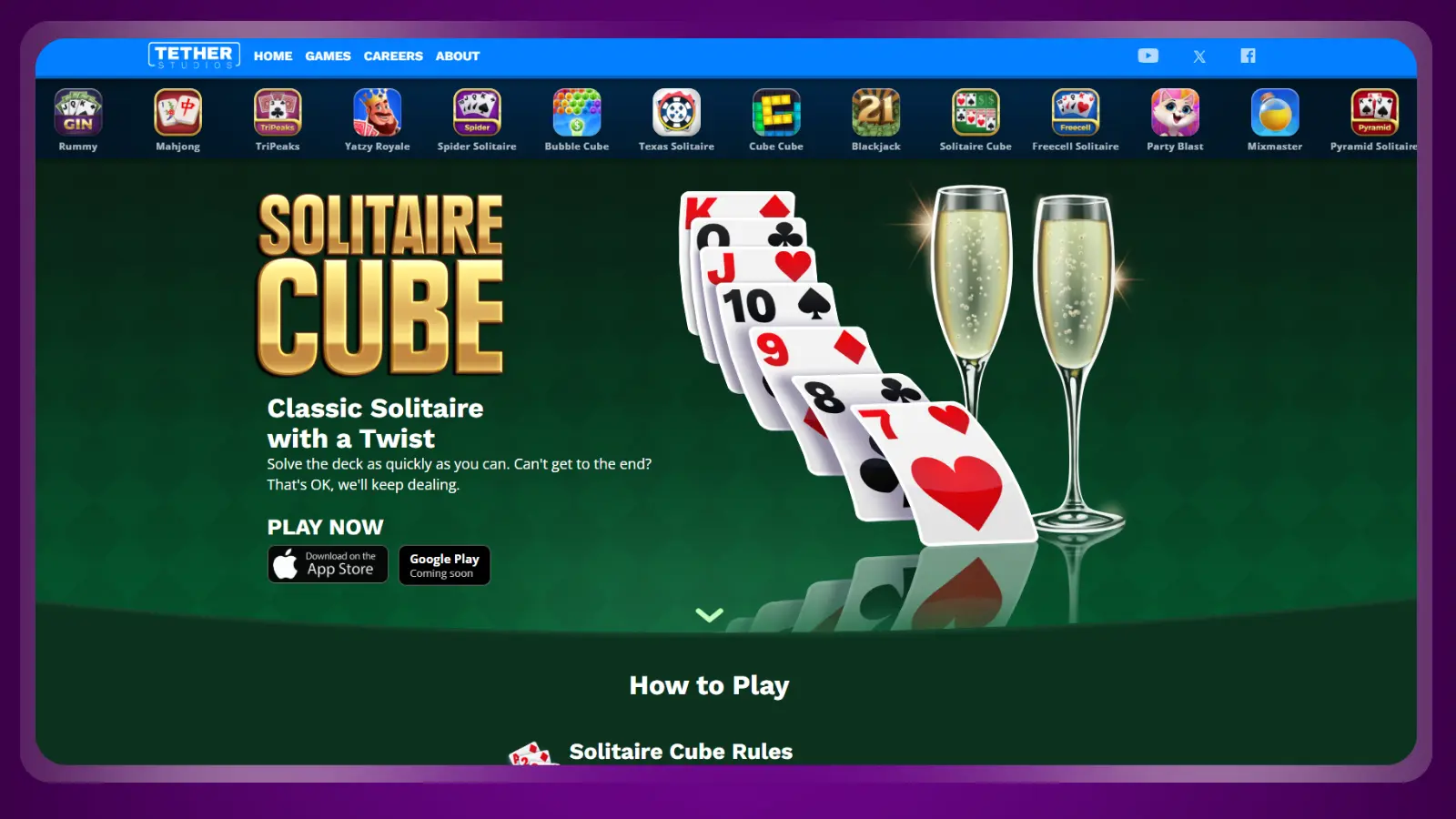Image resolution: width=1456 pixels, height=819 pixels.
Task: Open Texas Solitaire game icon
Action: pyautogui.click(x=676, y=113)
